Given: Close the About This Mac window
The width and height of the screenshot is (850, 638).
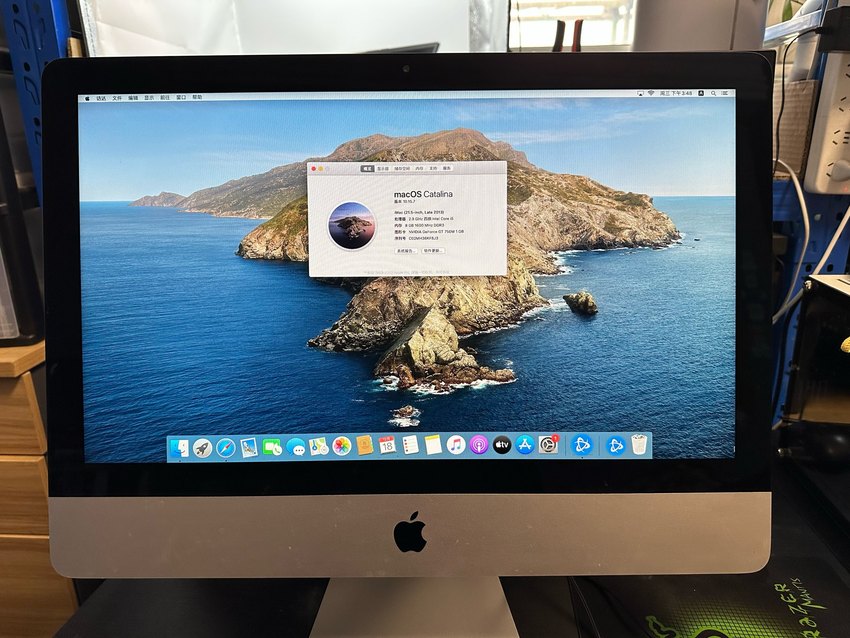Looking at the screenshot, I should [313, 169].
